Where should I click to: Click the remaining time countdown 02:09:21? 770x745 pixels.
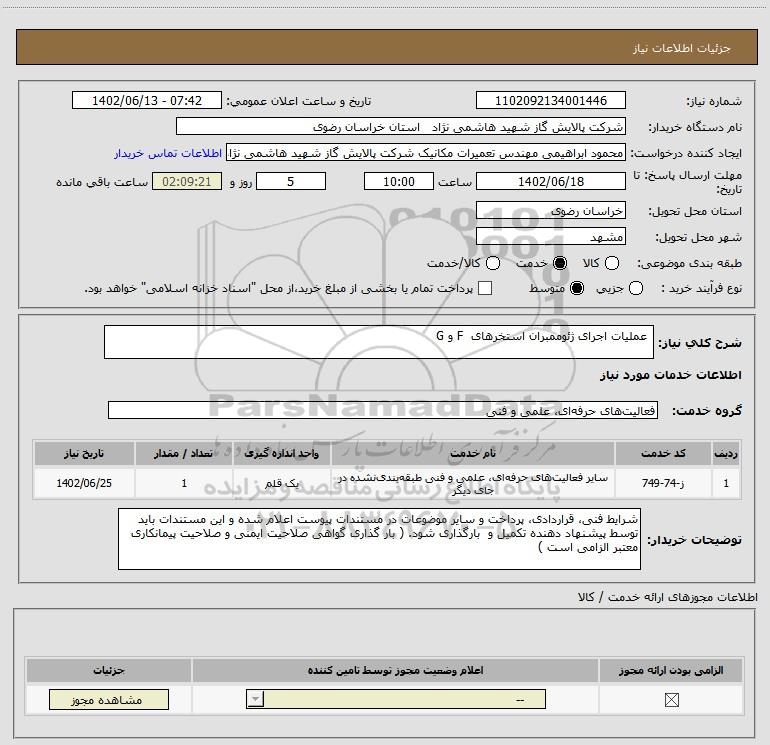(x=187, y=181)
